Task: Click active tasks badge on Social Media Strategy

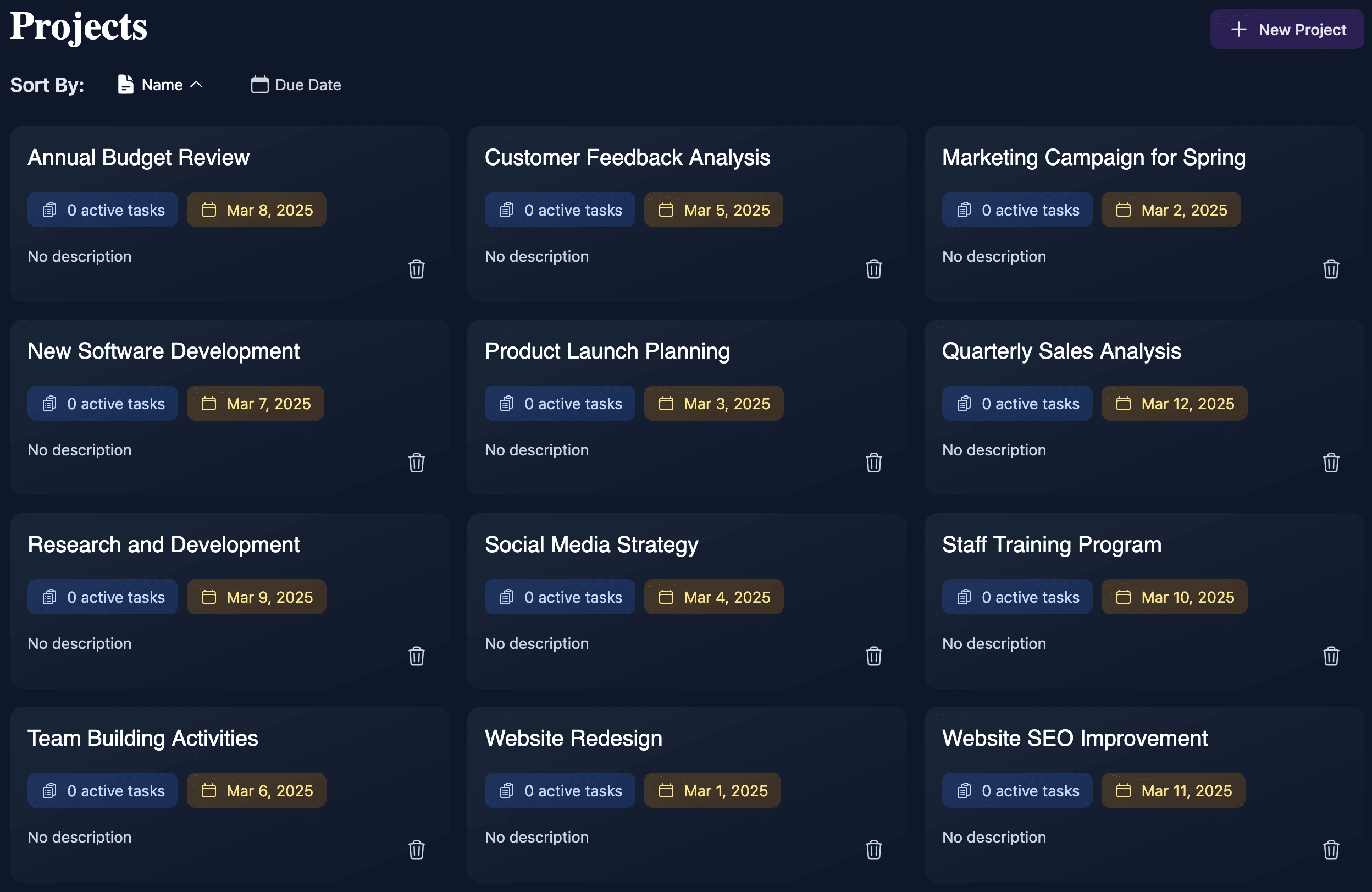Action: coord(560,597)
